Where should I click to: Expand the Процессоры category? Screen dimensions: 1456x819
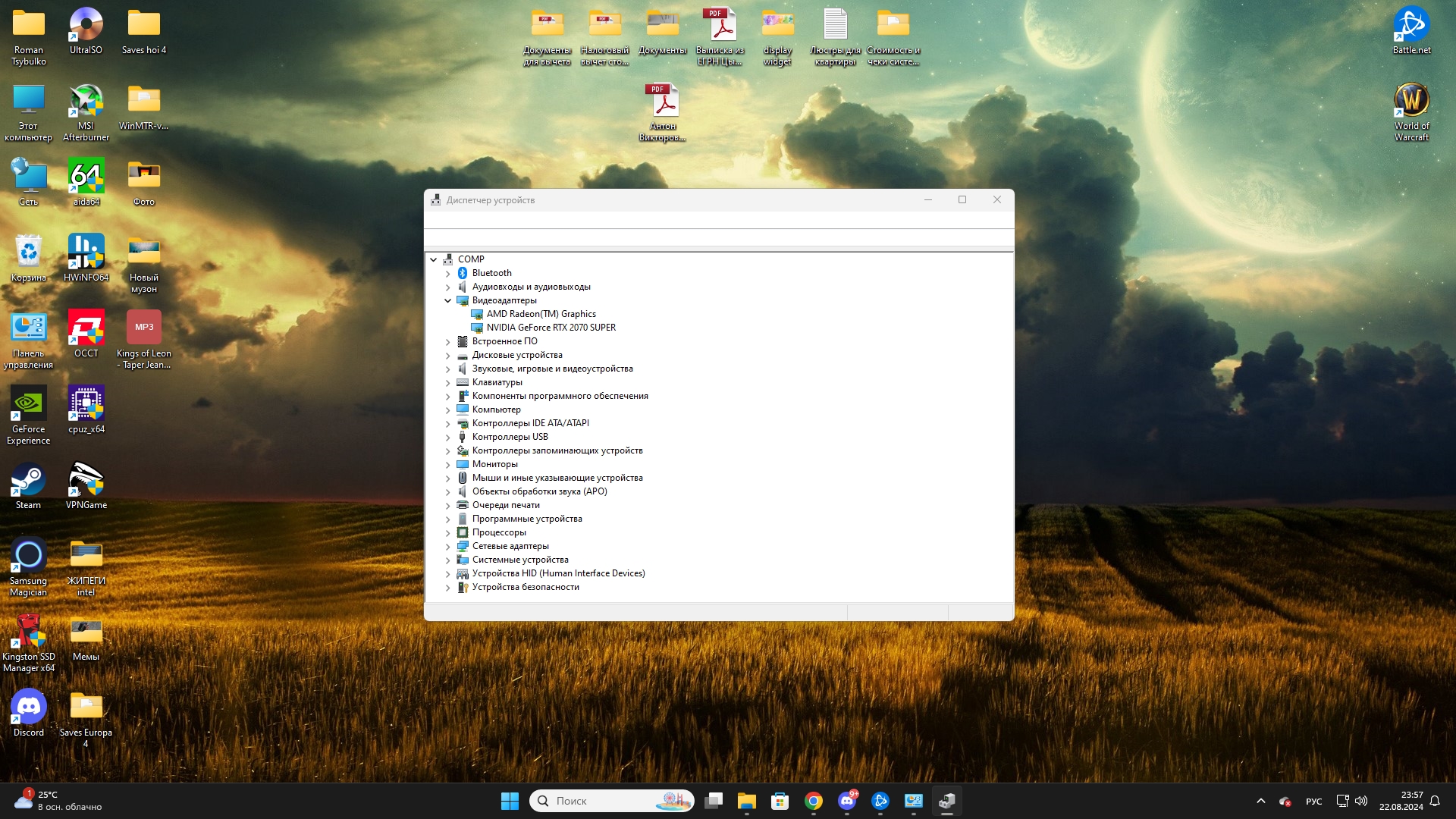click(447, 532)
